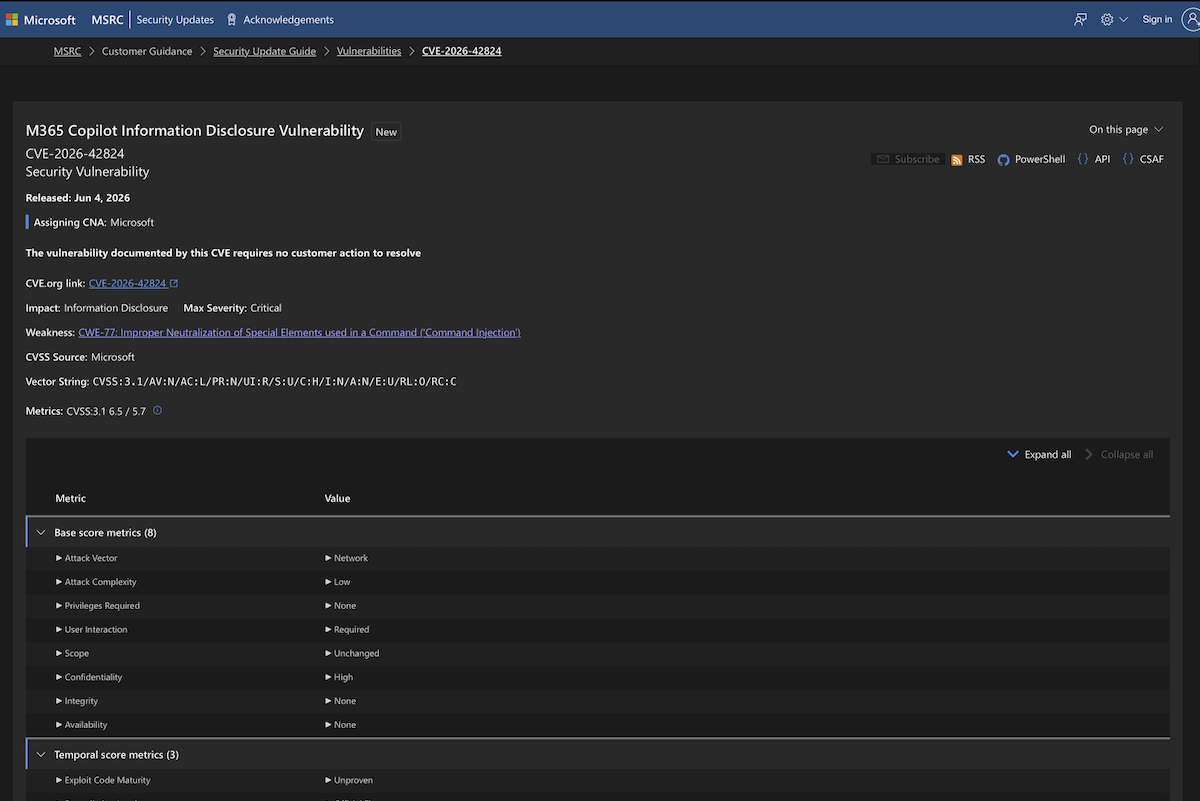Expand the Unproven value detail
The width and height of the screenshot is (1200, 801).
coord(349,780)
